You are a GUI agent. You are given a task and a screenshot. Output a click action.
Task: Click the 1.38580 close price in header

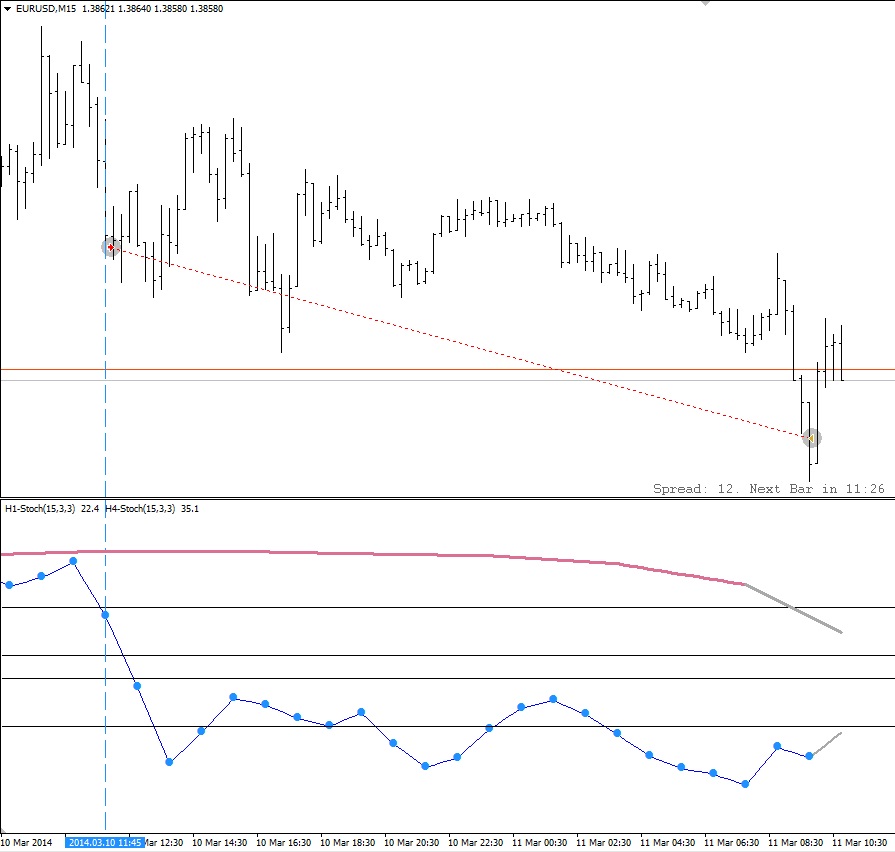(x=206, y=9)
